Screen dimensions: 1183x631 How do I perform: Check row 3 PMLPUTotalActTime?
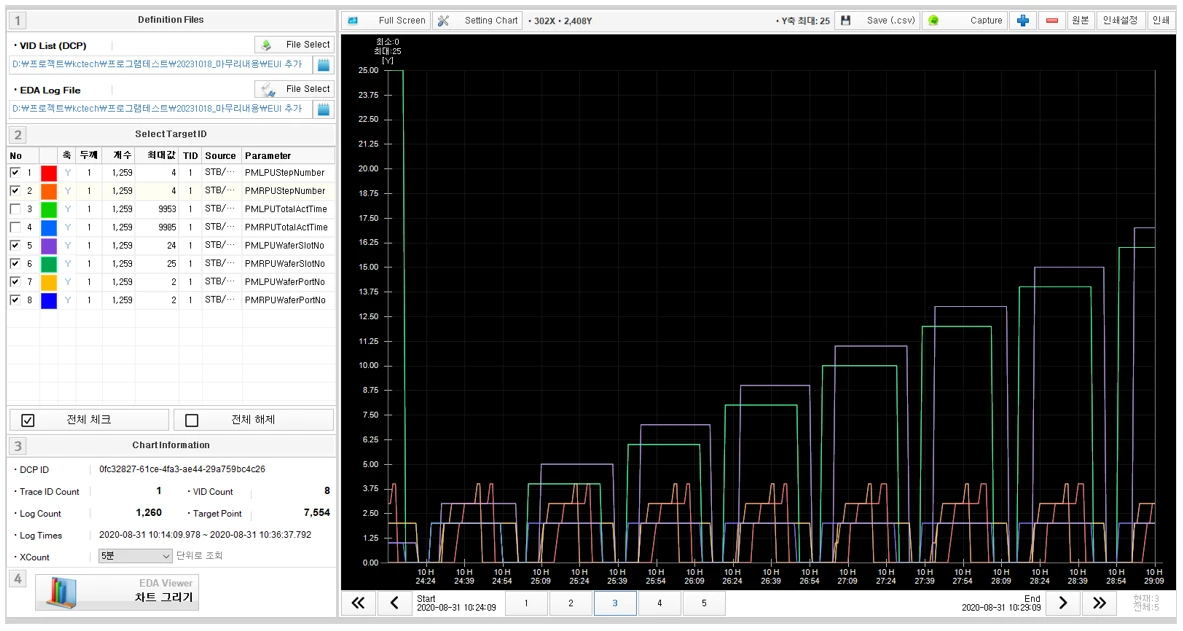[15, 209]
